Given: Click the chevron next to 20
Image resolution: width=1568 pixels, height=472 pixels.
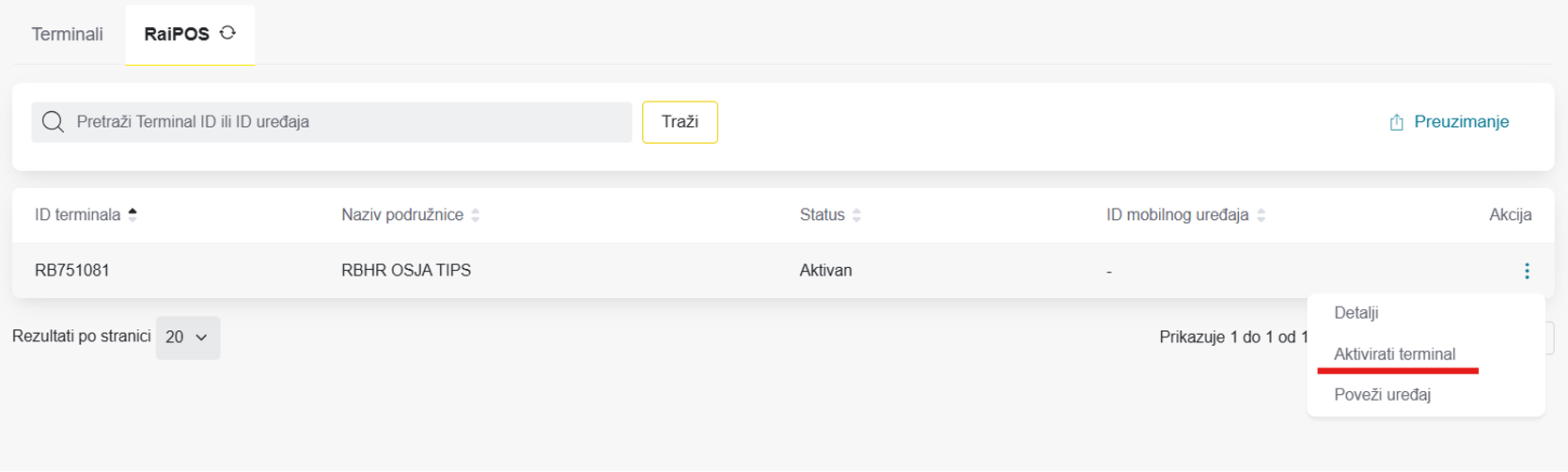Looking at the screenshot, I should [201, 338].
